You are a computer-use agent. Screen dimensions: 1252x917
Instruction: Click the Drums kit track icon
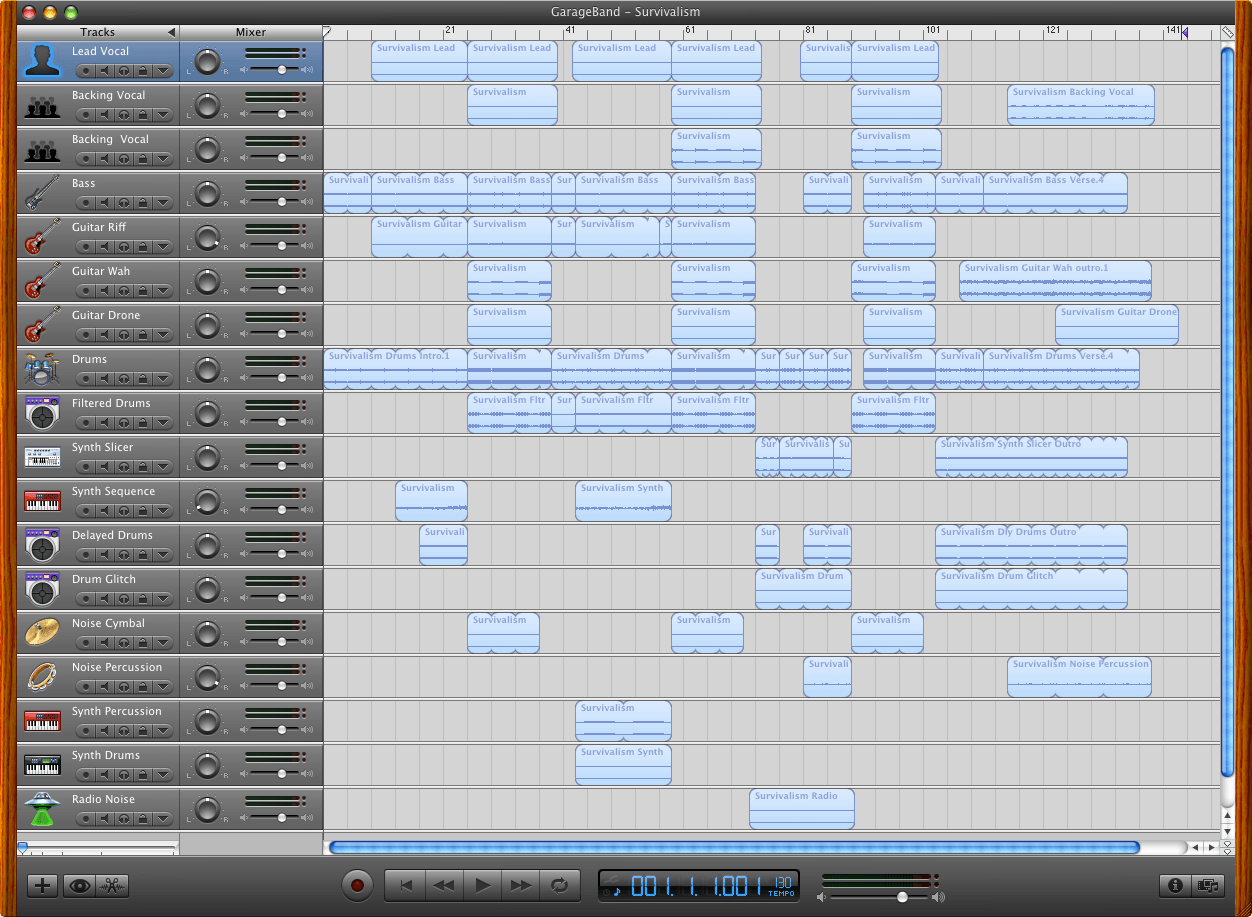tap(41, 369)
